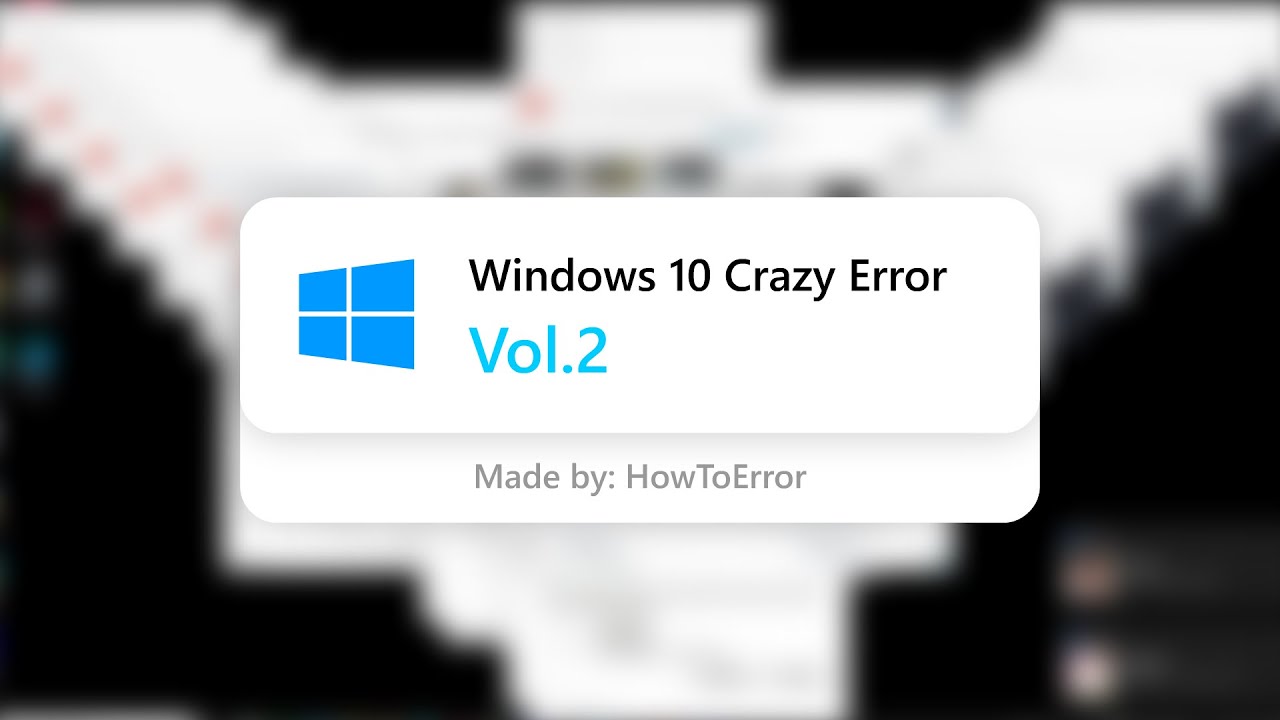Click the top-left pane of Windows logo

[323, 290]
